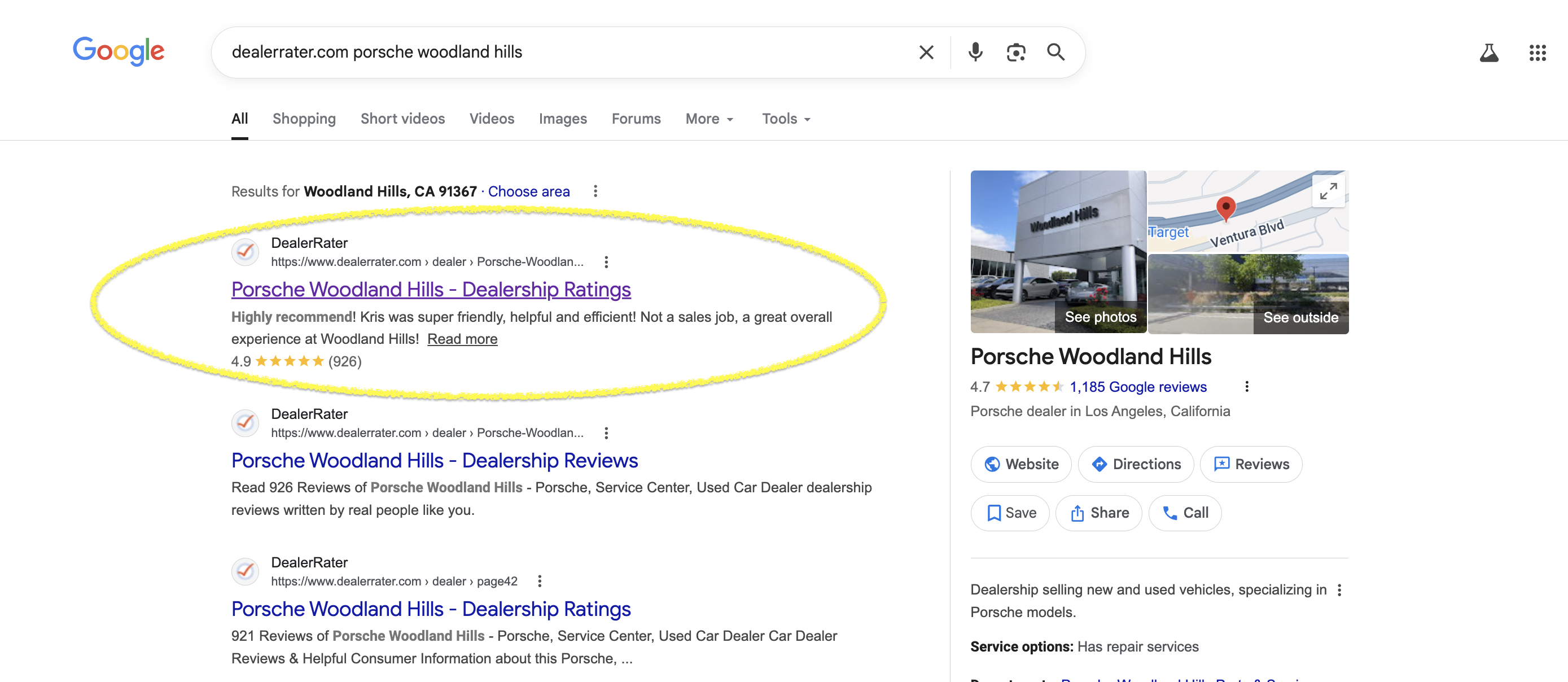Open Porsche Woodland Hills Dealership Reviews link

[x=434, y=460]
